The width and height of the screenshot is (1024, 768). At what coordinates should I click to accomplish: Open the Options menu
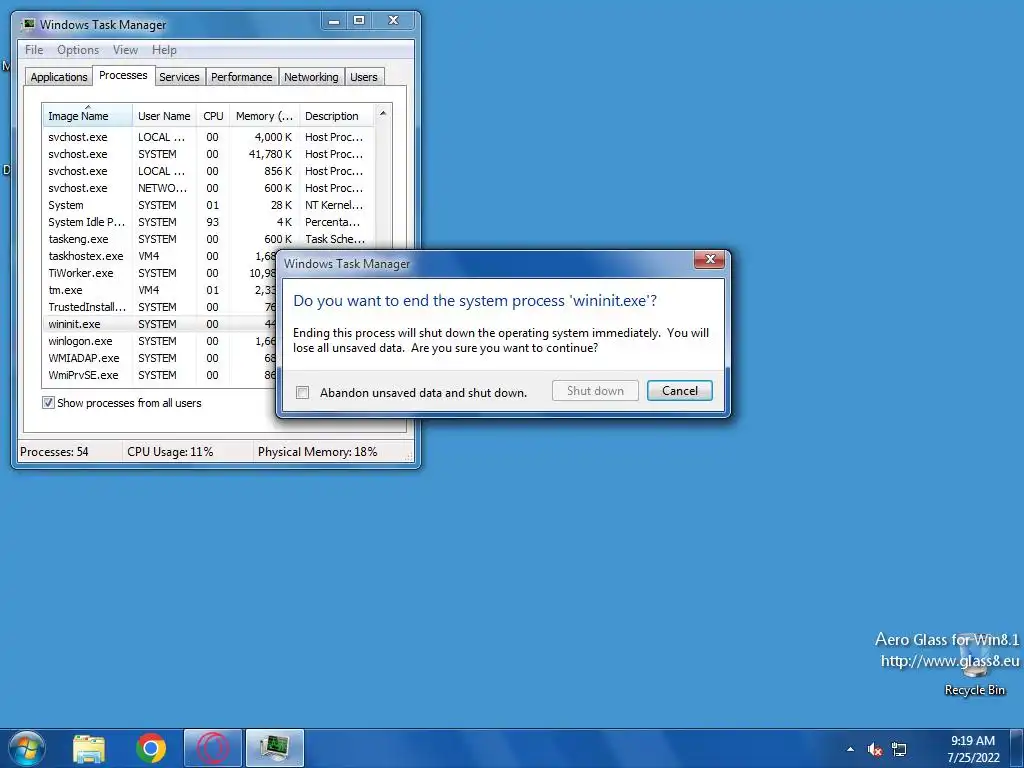78,50
